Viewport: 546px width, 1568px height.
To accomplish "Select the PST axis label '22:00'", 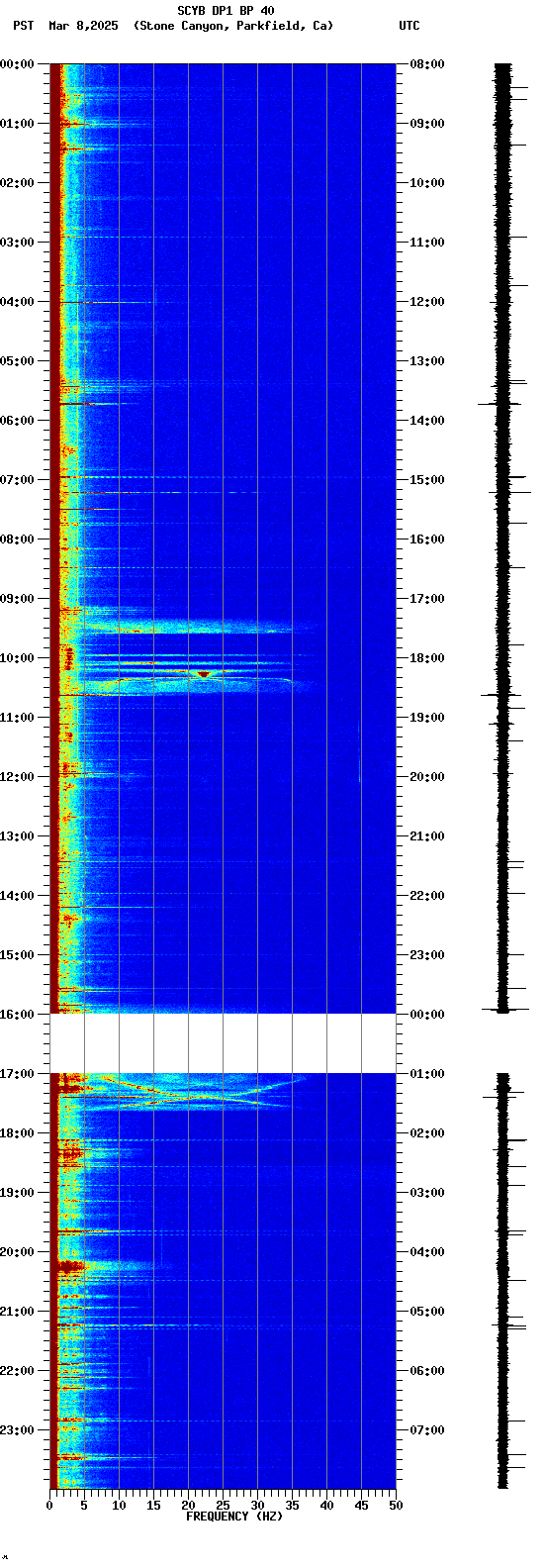I will coord(17,1371).
